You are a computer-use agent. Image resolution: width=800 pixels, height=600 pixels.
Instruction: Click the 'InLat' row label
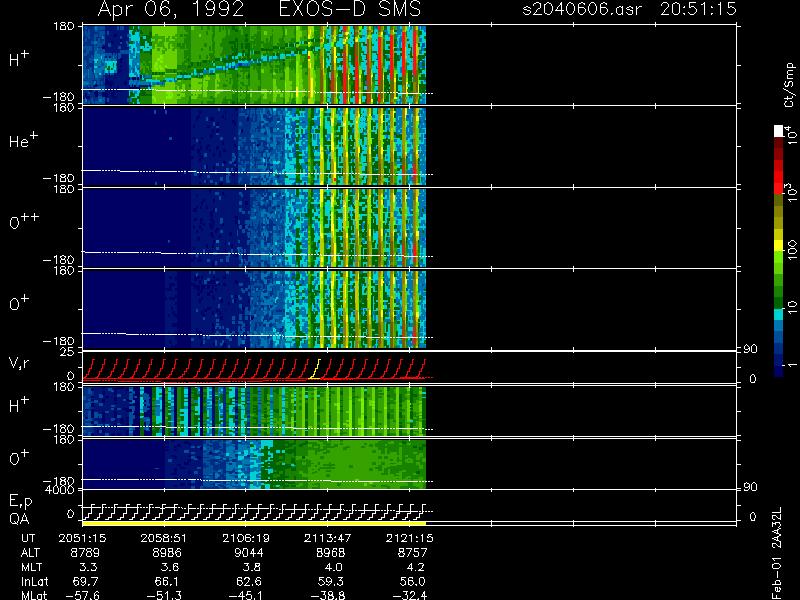(x=34, y=582)
